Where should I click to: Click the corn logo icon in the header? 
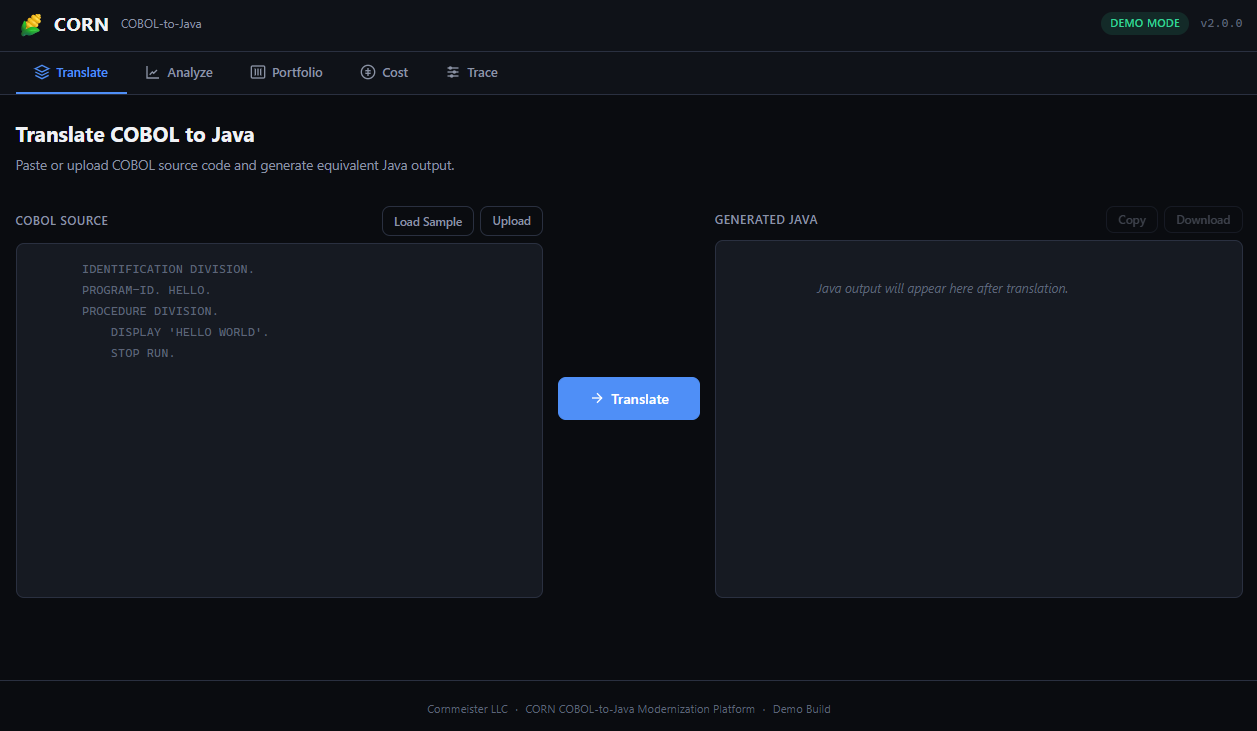31,24
